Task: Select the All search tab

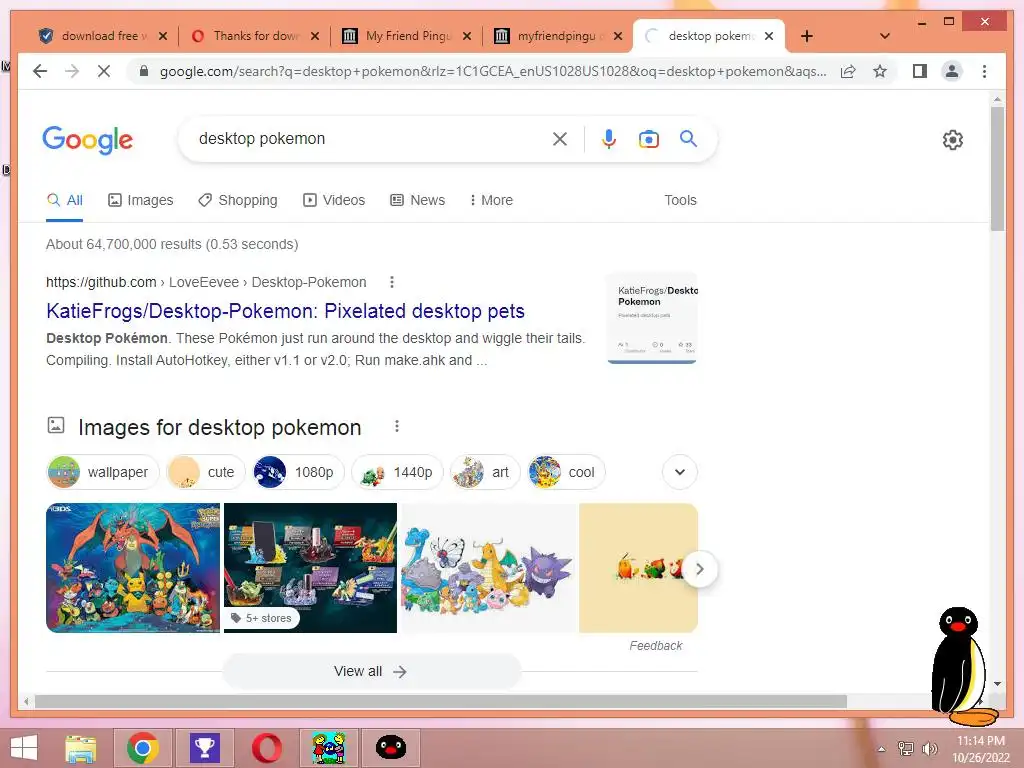Action: point(65,200)
